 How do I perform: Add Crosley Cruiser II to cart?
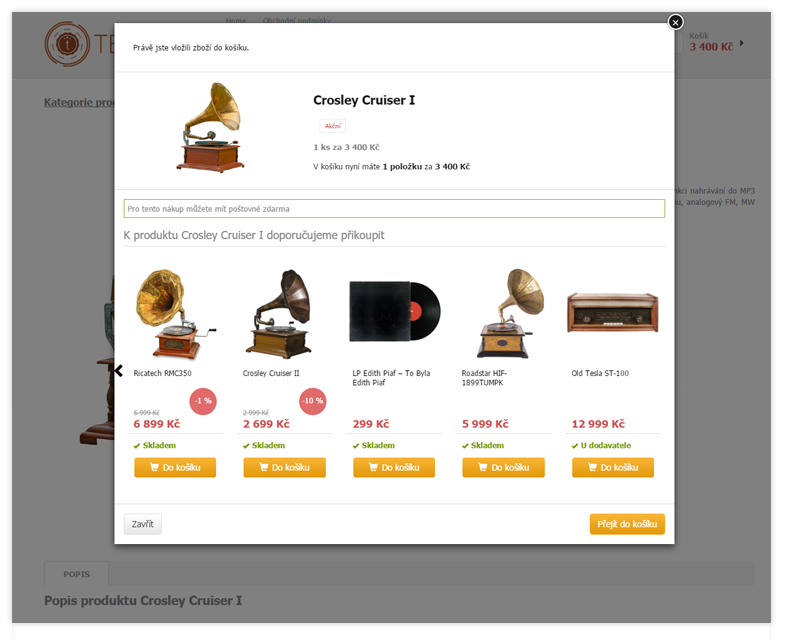pyautogui.click(x=284, y=468)
